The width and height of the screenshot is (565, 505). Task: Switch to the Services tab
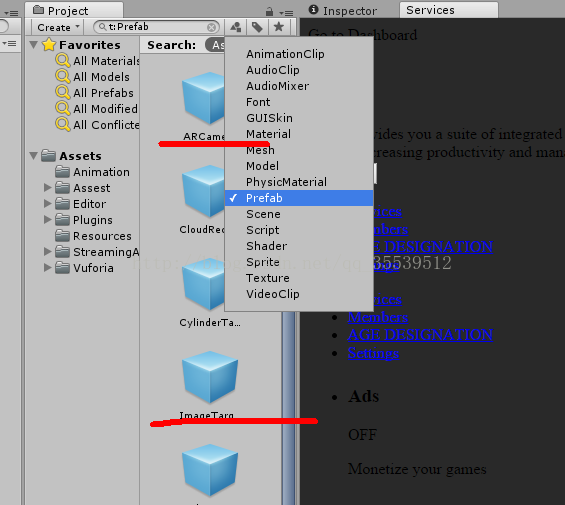(449, 10)
